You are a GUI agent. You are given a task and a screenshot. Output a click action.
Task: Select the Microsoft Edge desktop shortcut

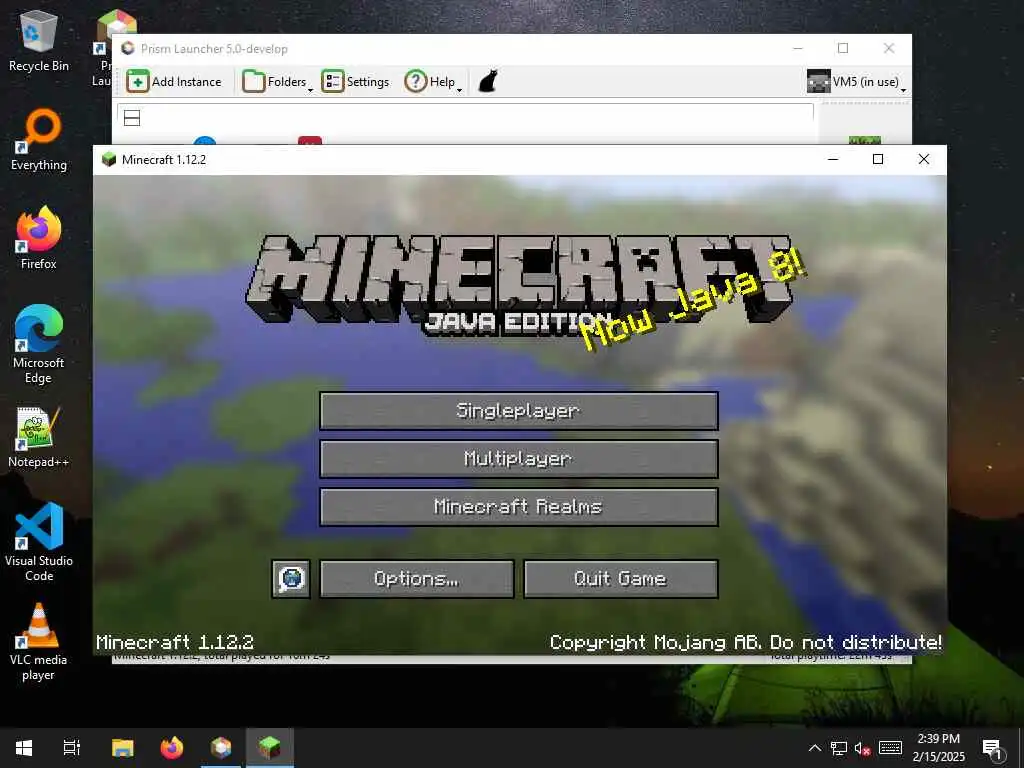(39, 344)
